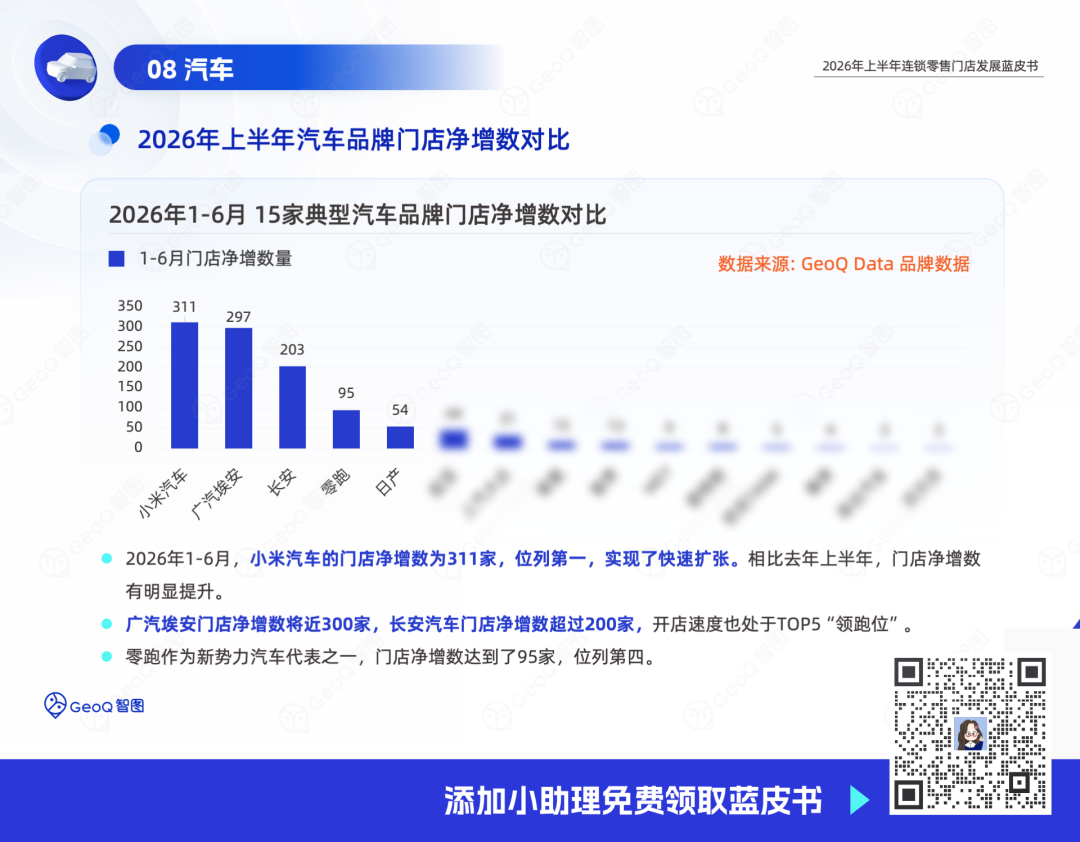Click the 数据来源: GeoQ Data 品牌数据 text
The height and width of the screenshot is (842, 1080).
point(844,264)
